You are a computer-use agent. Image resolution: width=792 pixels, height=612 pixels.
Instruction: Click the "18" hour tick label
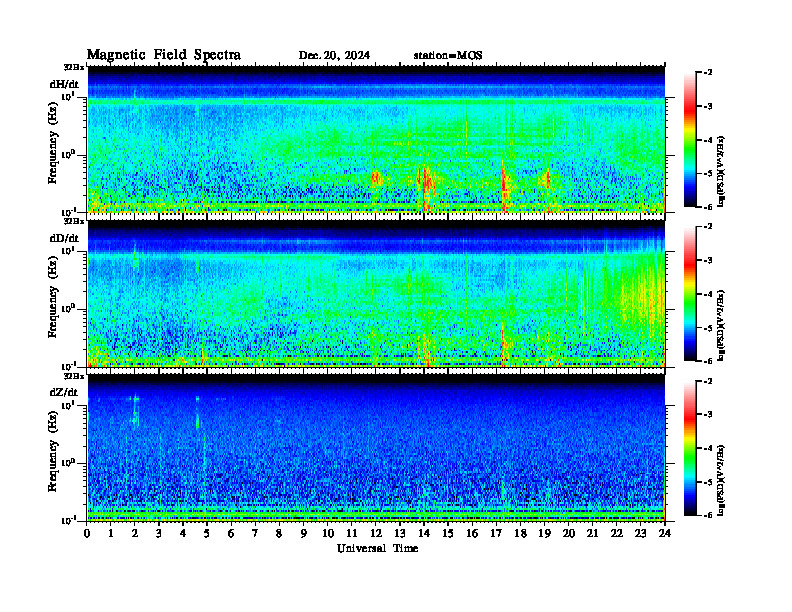point(520,533)
